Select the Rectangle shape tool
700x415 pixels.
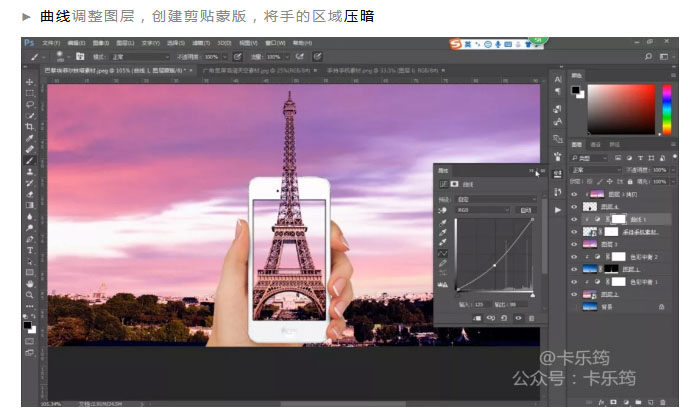point(30,273)
